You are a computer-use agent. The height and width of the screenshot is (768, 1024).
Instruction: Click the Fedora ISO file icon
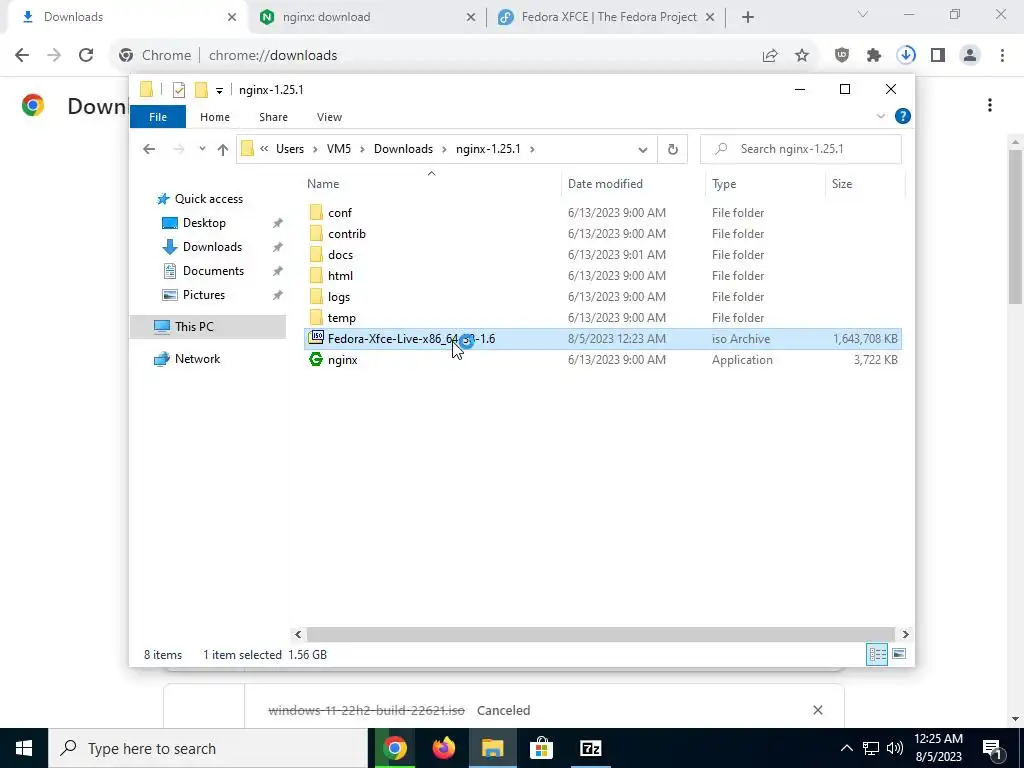point(316,338)
